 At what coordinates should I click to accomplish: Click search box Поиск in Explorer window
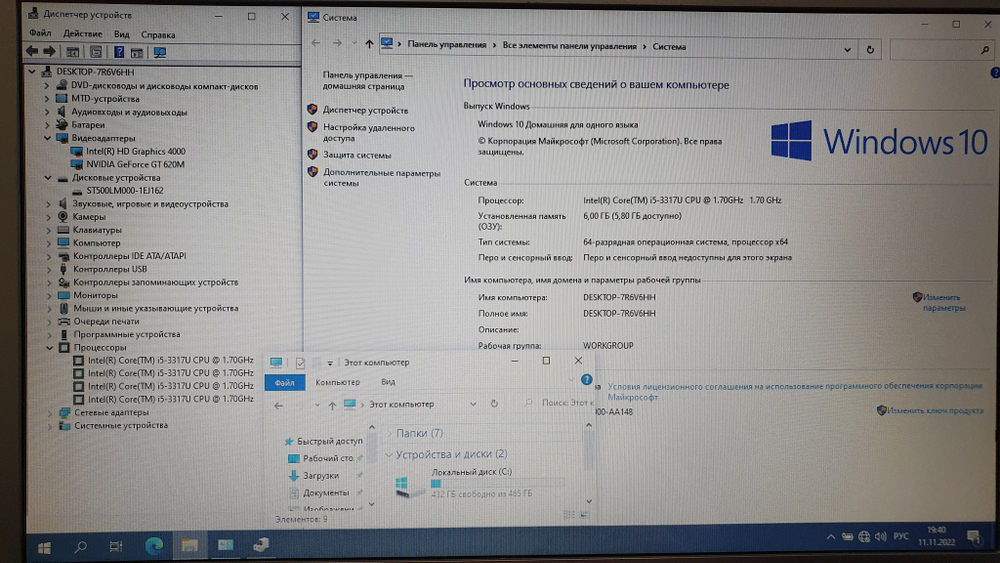pos(559,403)
